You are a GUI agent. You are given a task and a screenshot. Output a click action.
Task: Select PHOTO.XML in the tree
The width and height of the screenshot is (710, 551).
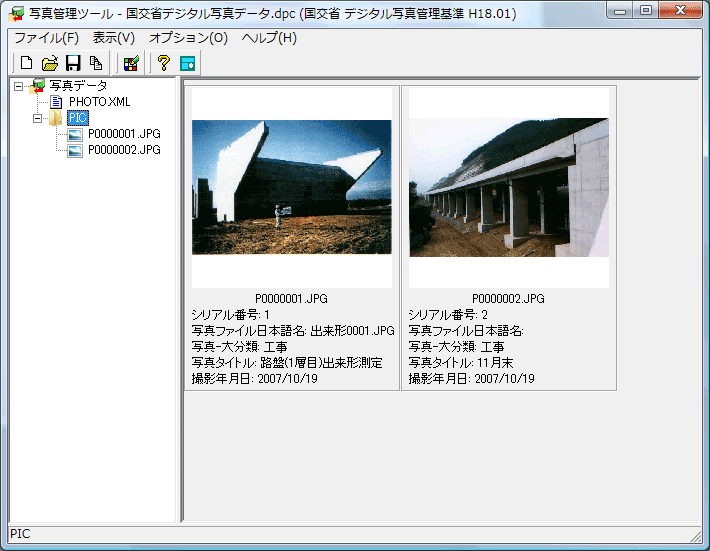pos(100,102)
